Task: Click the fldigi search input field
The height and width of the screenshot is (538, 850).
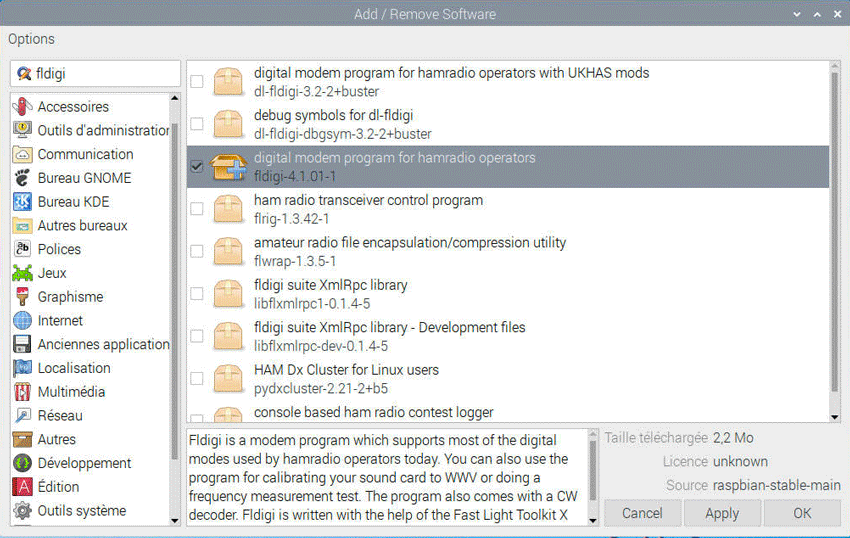Action: [95, 74]
